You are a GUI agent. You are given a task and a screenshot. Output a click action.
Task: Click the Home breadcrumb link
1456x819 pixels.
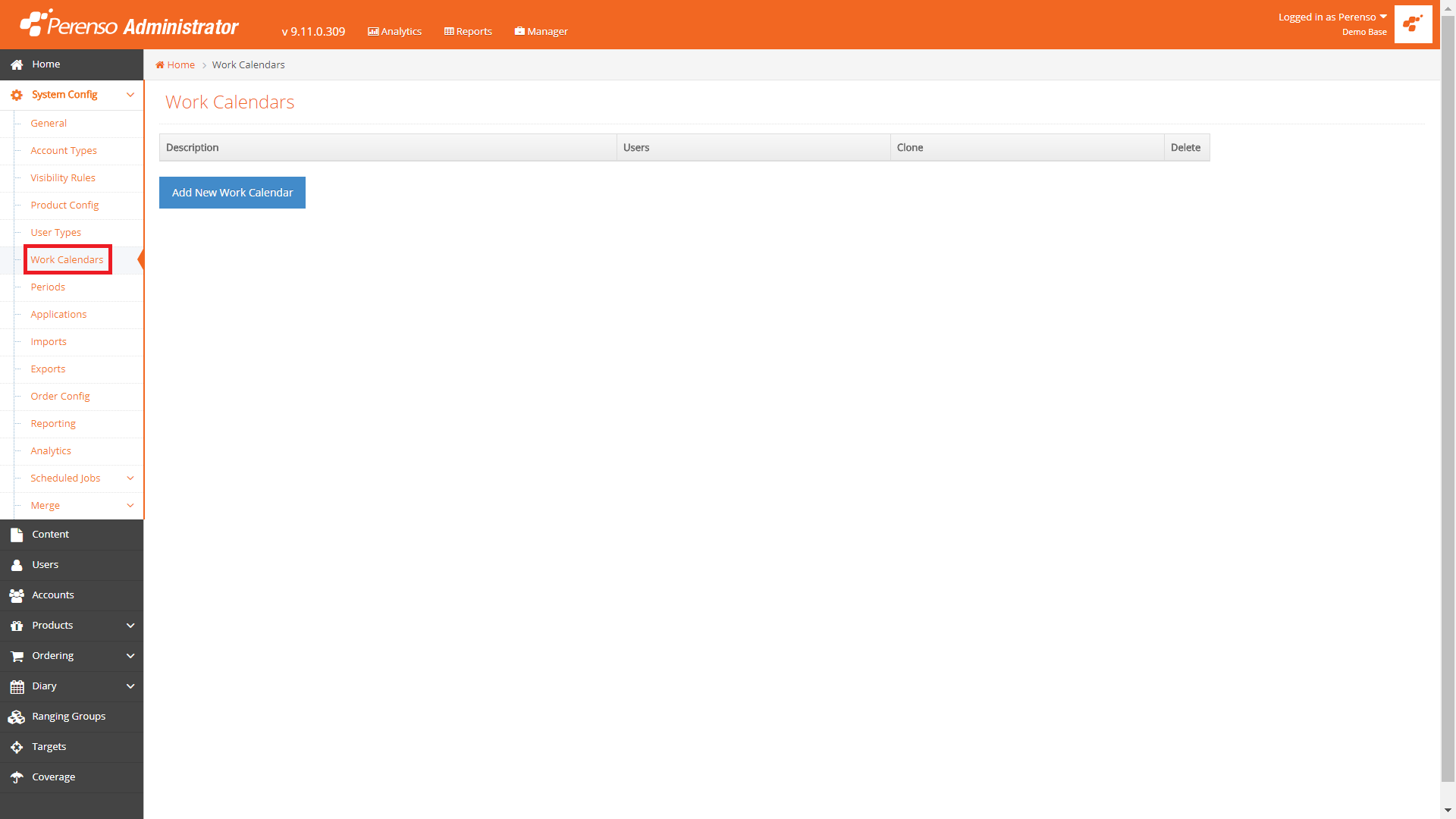pyautogui.click(x=180, y=65)
